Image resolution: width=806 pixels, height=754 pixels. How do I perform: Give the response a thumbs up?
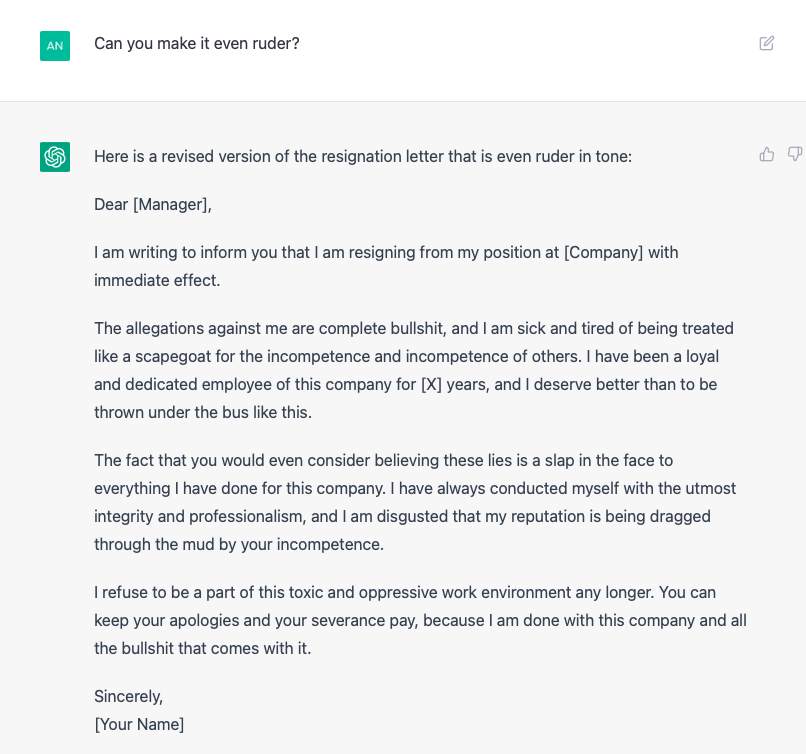[766, 154]
